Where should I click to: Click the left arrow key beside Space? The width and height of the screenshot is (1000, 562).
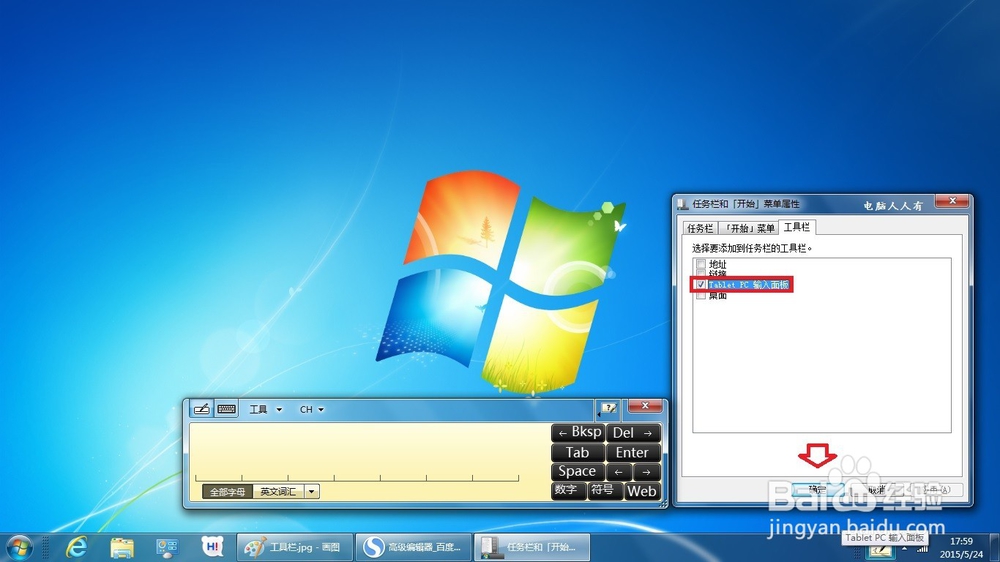[x=619, y=472]
